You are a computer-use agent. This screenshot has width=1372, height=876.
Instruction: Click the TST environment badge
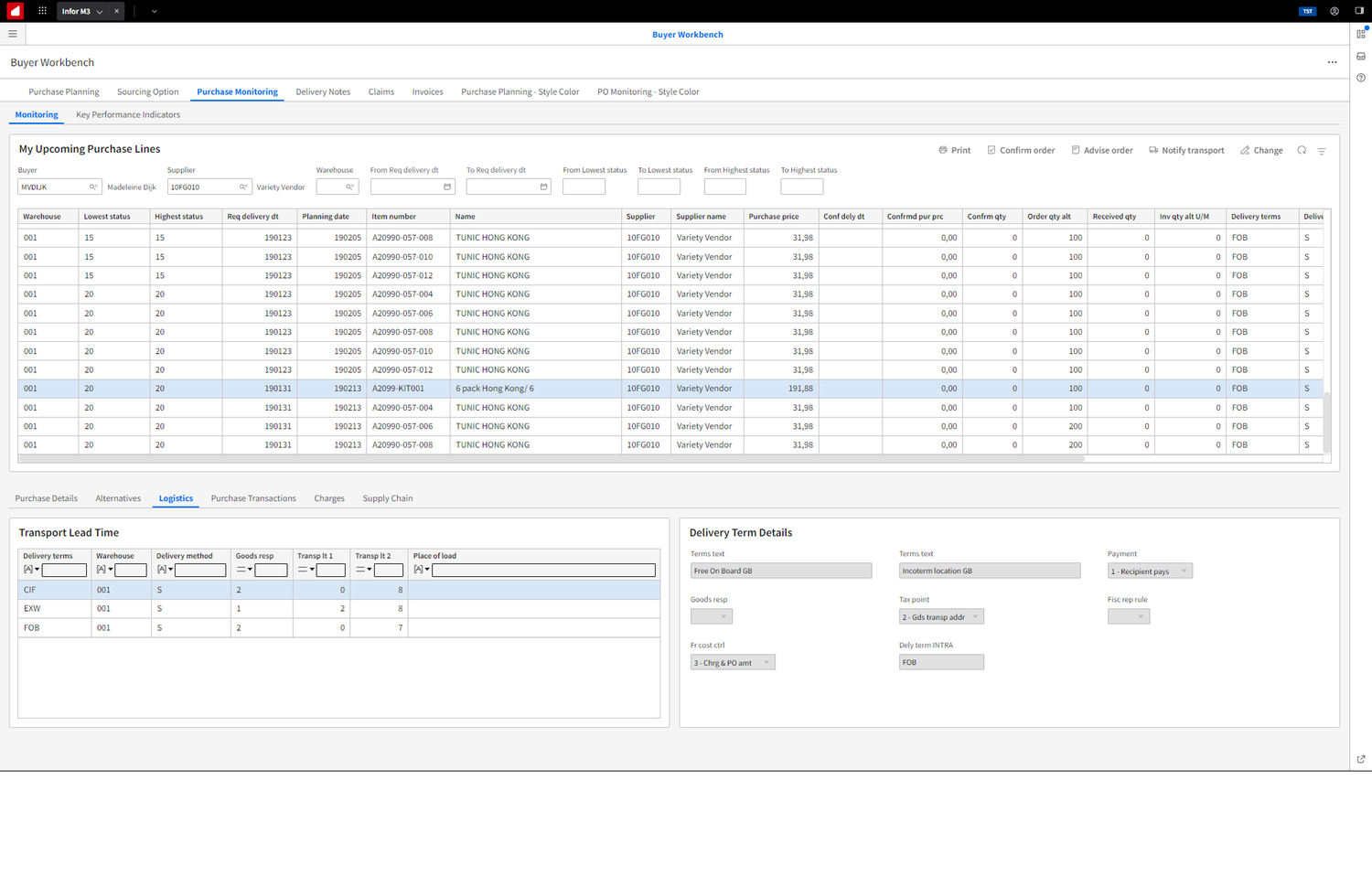coord(1307,11)
